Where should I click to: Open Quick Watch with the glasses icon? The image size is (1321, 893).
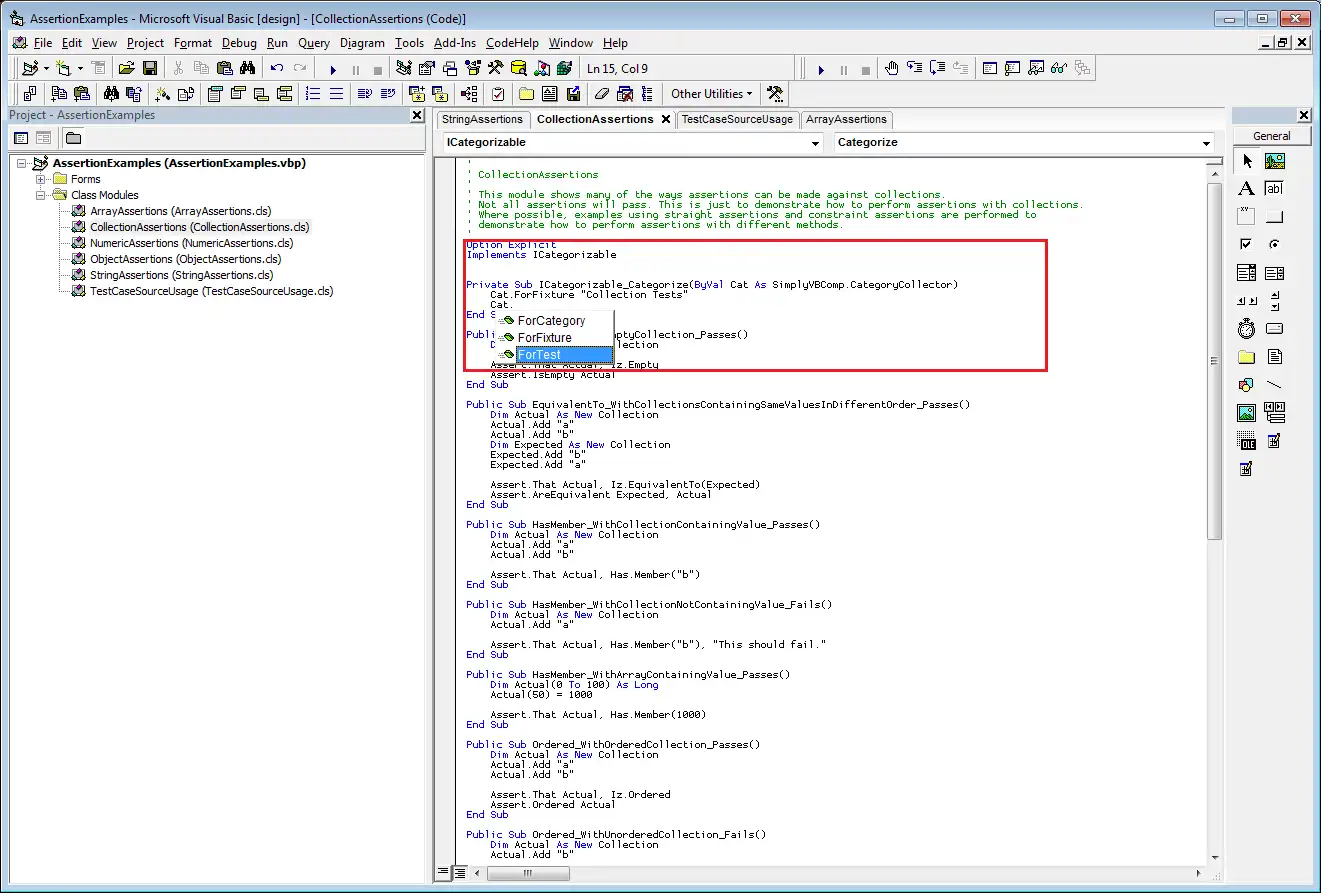point(1058,69)
